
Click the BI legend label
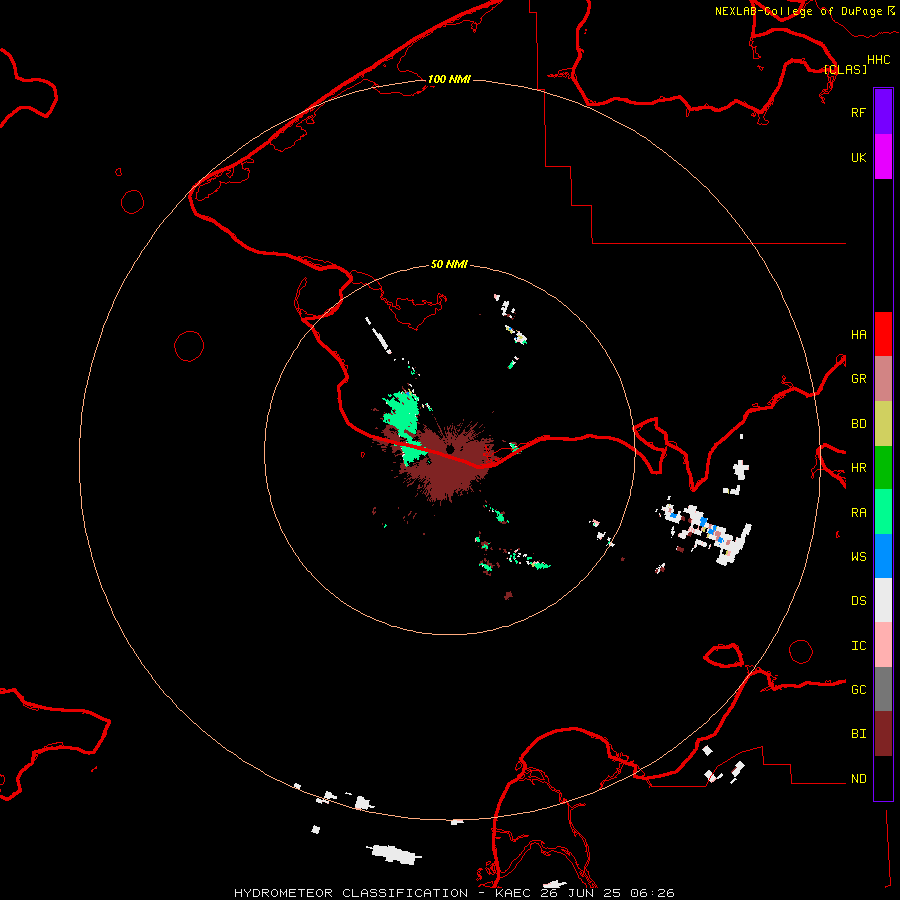click(858, 734)
